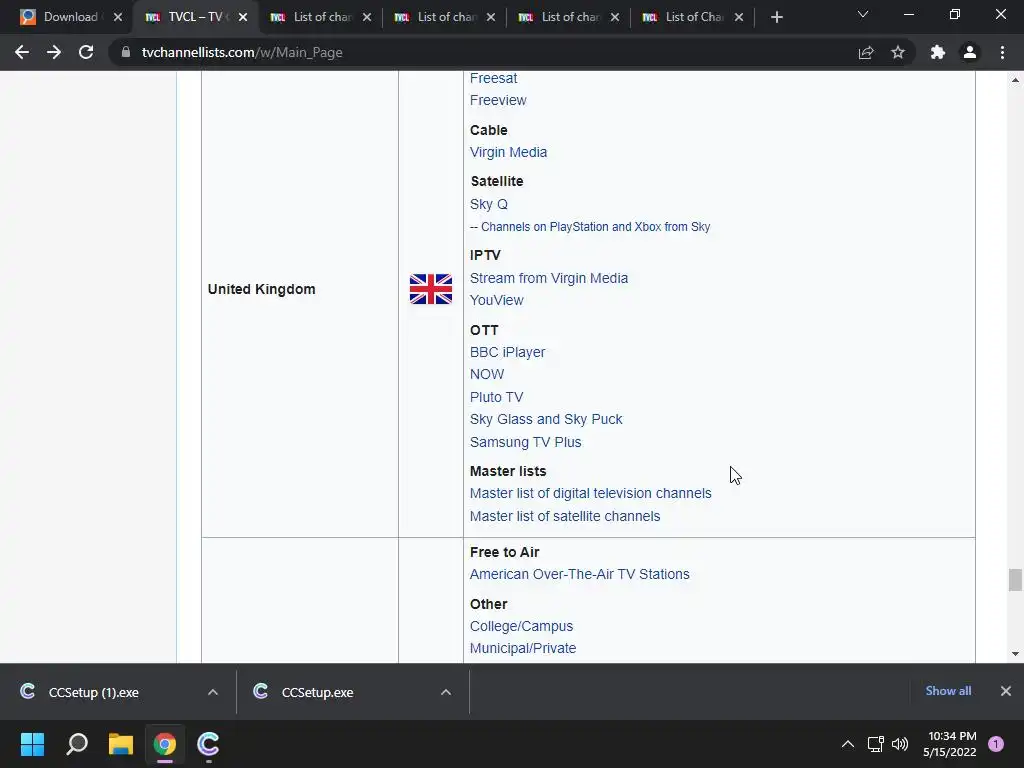Open the Freeview link
1024x768 pixels.
(x=498, y=101)
